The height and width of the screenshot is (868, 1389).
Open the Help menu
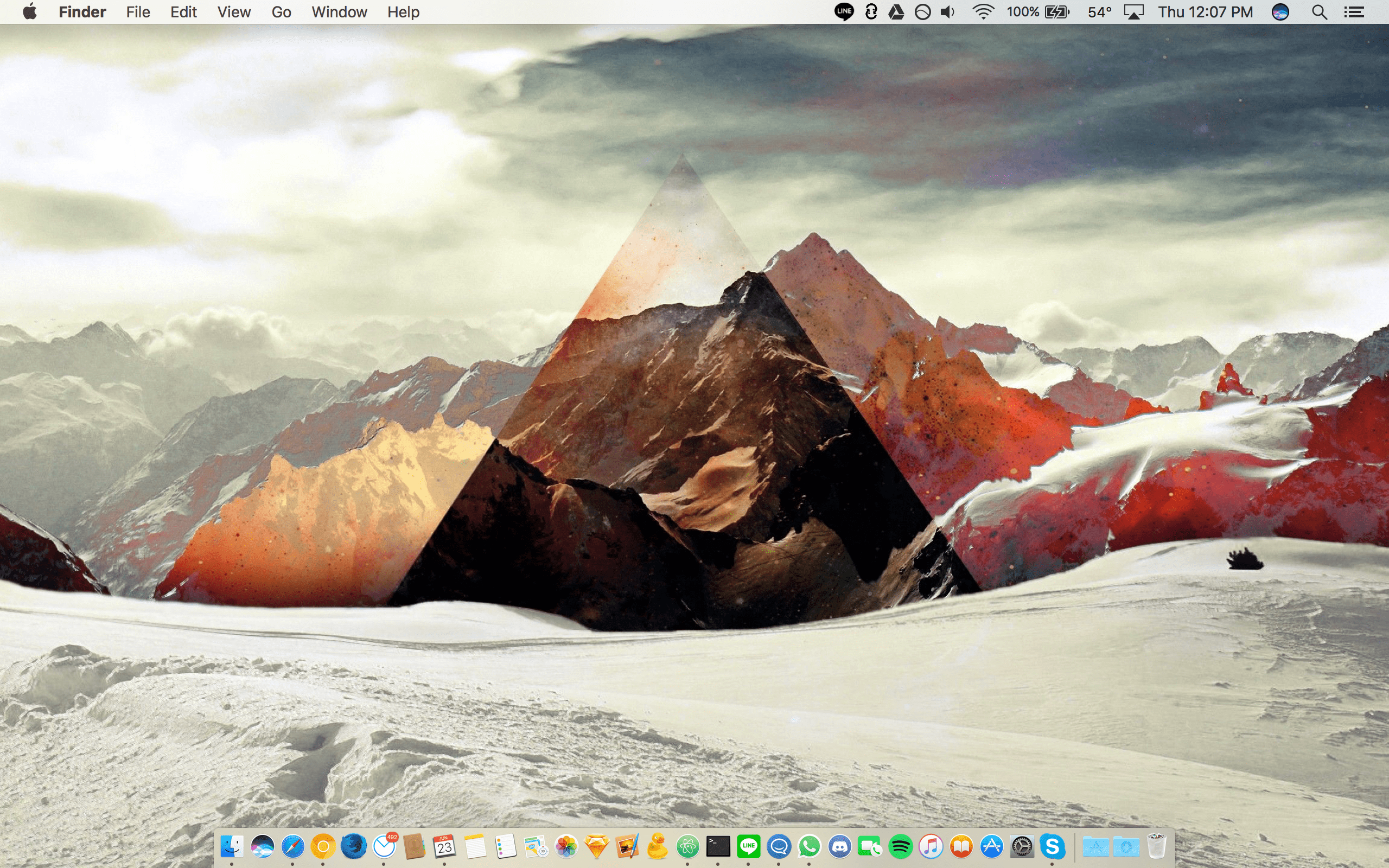(404, 11)
